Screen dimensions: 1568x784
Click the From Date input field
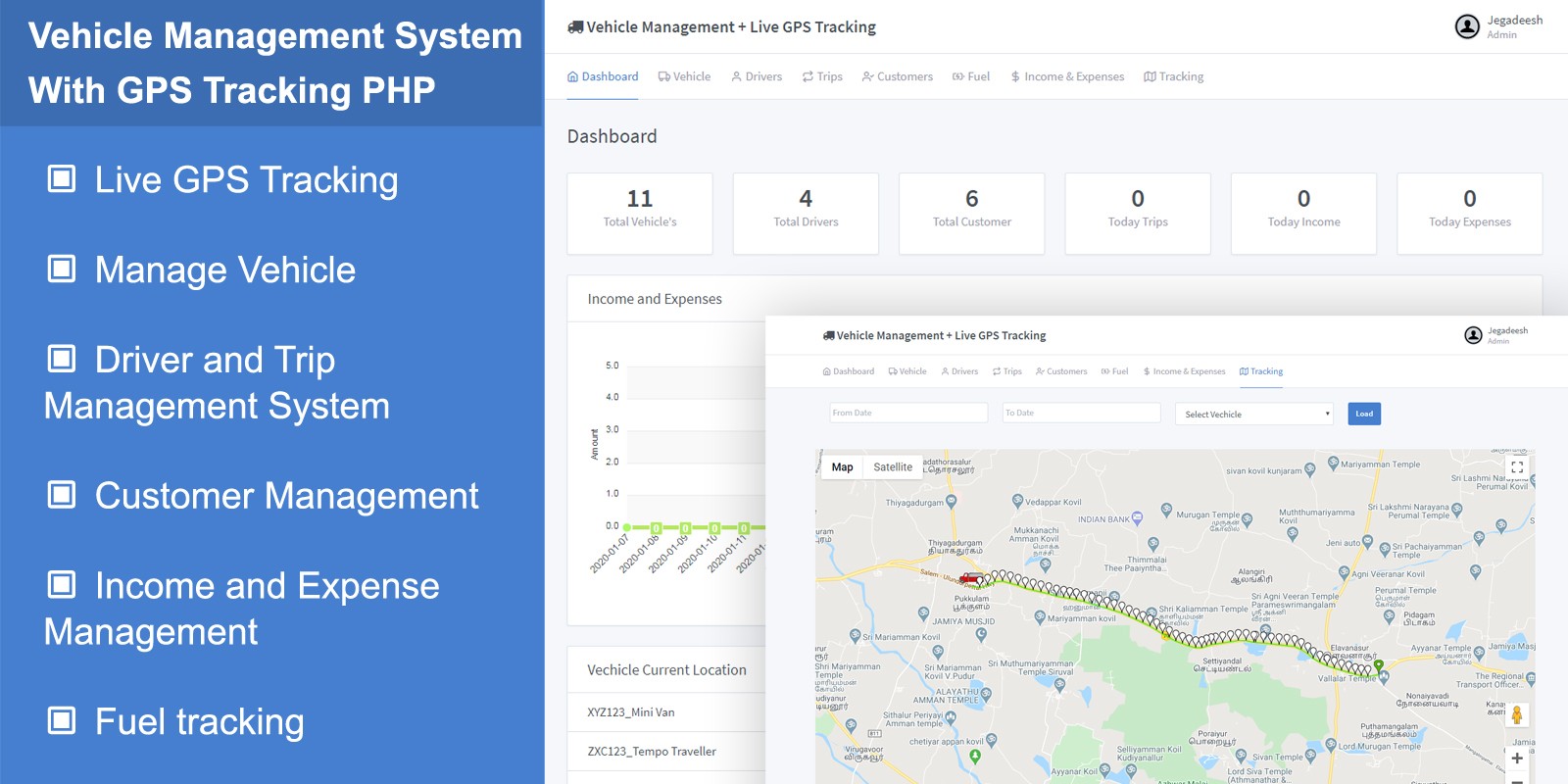908,414
